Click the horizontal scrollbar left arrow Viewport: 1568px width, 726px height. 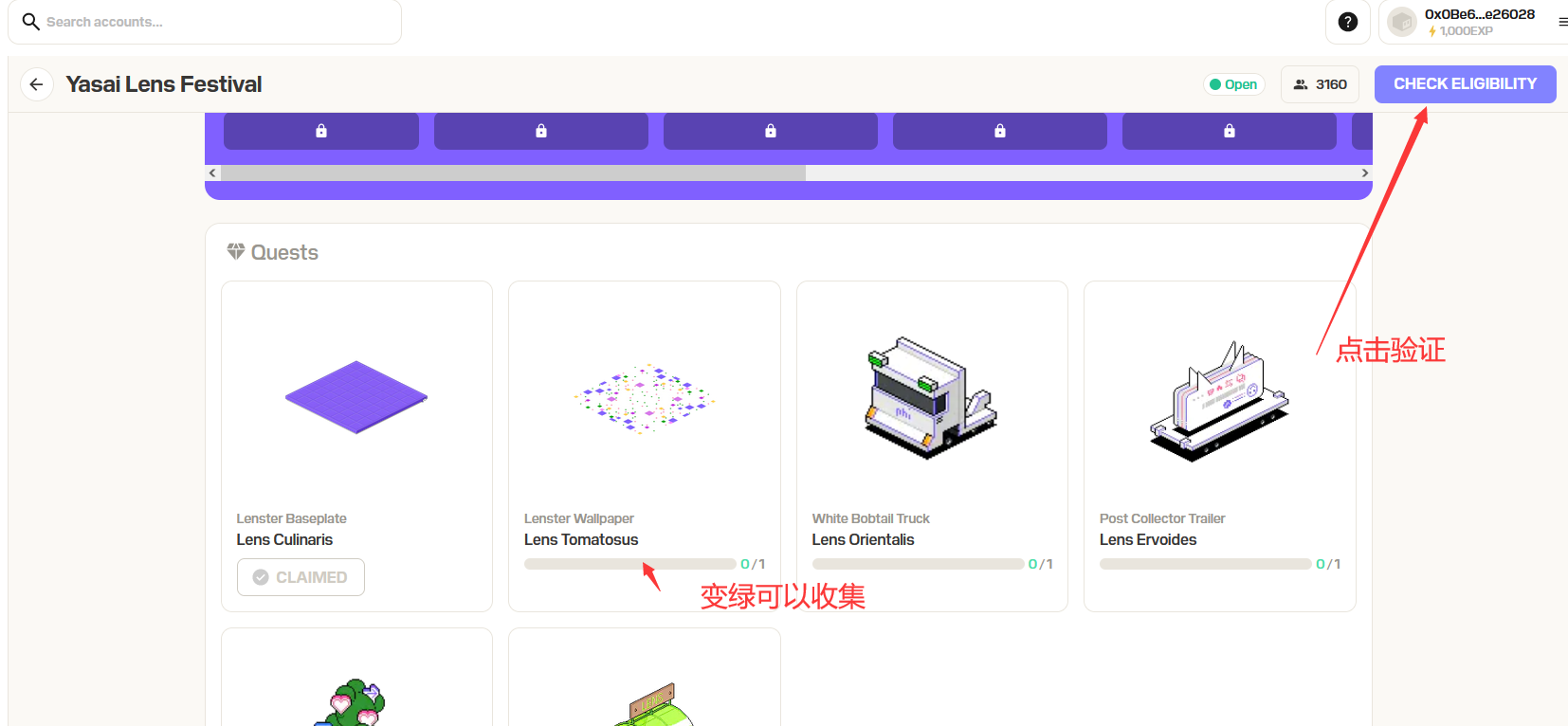point(212,172)
